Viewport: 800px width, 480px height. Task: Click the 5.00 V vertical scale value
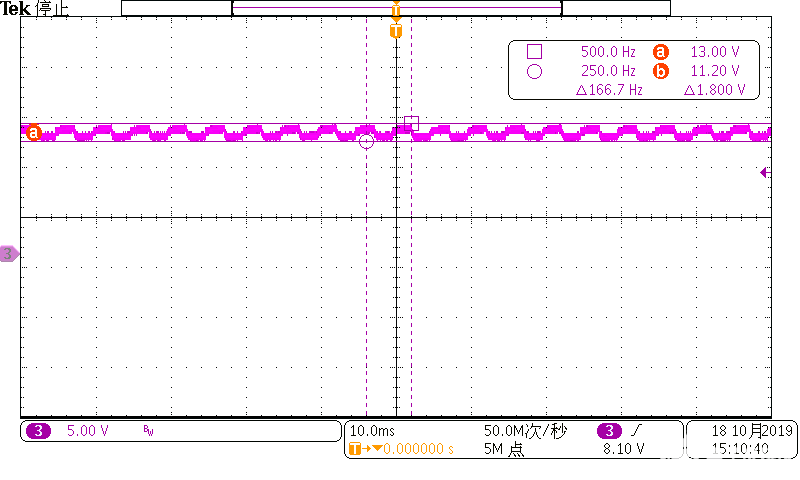click(88, 431)
